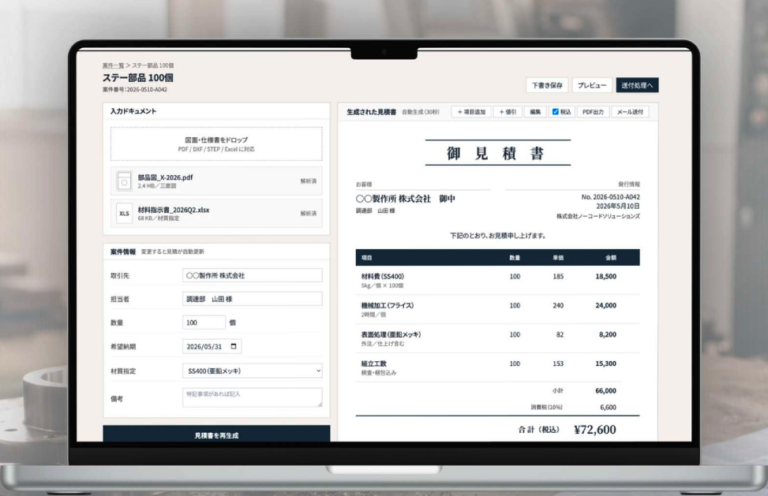Click the 金額 column header
The width and height of the screenshot is (768, 496).
[x=611, y=258]
